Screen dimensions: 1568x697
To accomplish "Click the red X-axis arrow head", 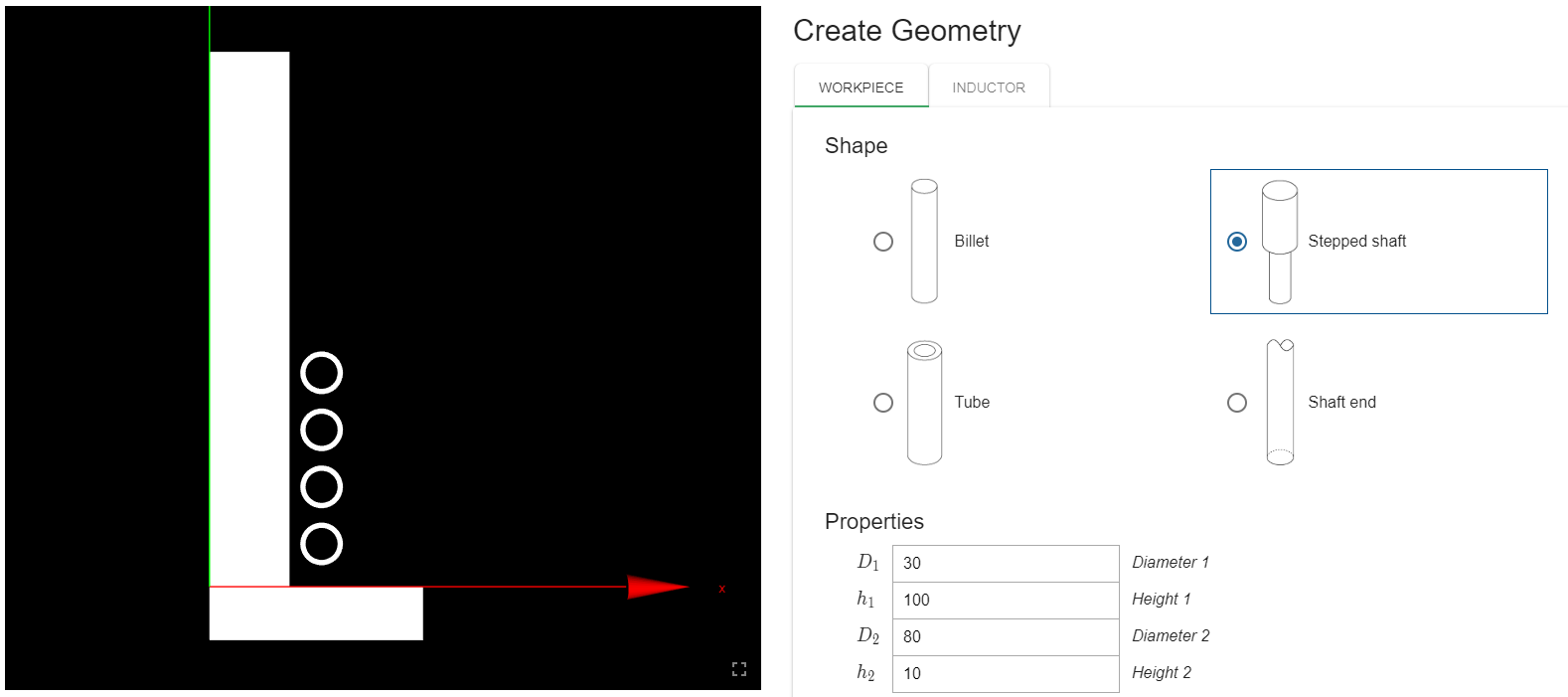I will point(658,587).
